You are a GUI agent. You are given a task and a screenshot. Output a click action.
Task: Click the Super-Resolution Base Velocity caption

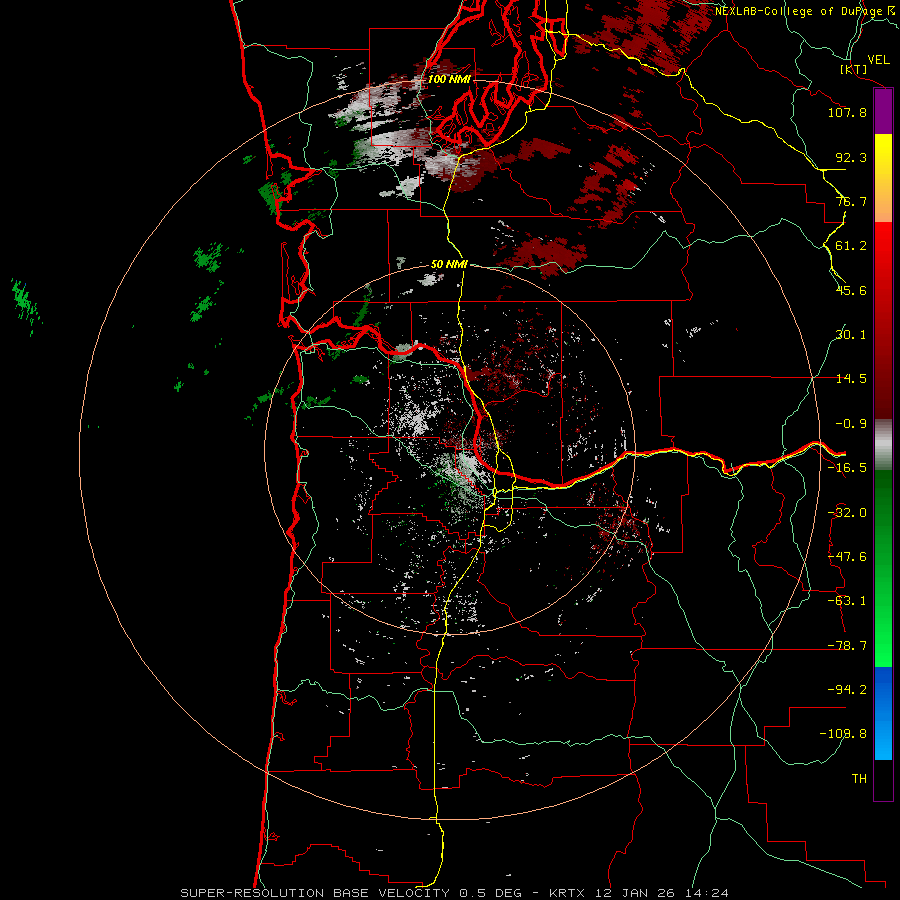pos(455,893)
